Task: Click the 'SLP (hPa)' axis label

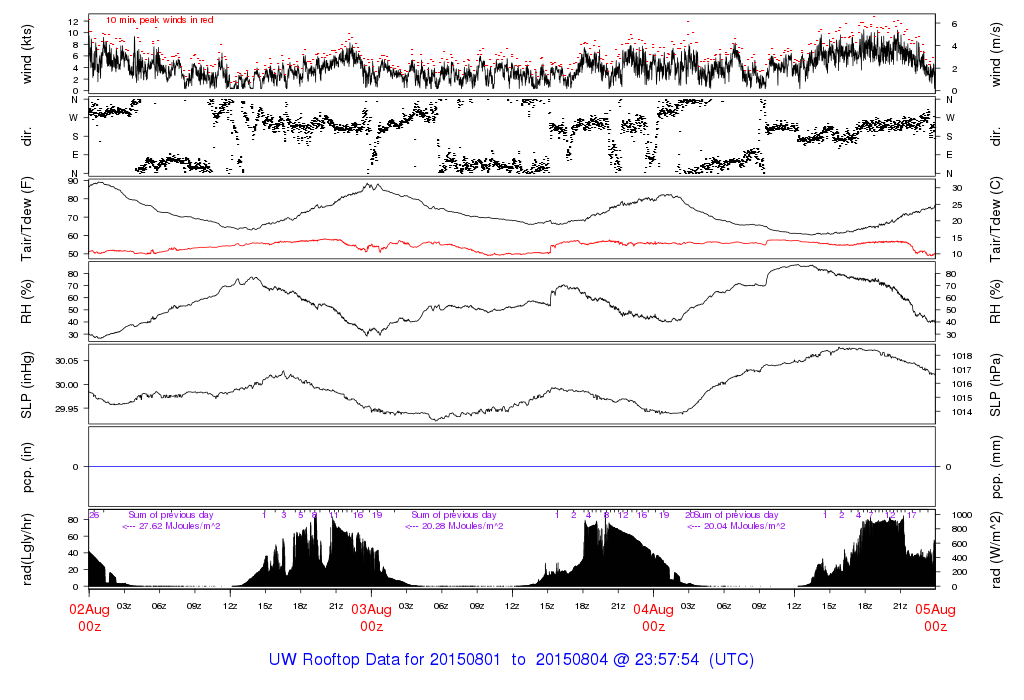Action: tap(995, 385)
